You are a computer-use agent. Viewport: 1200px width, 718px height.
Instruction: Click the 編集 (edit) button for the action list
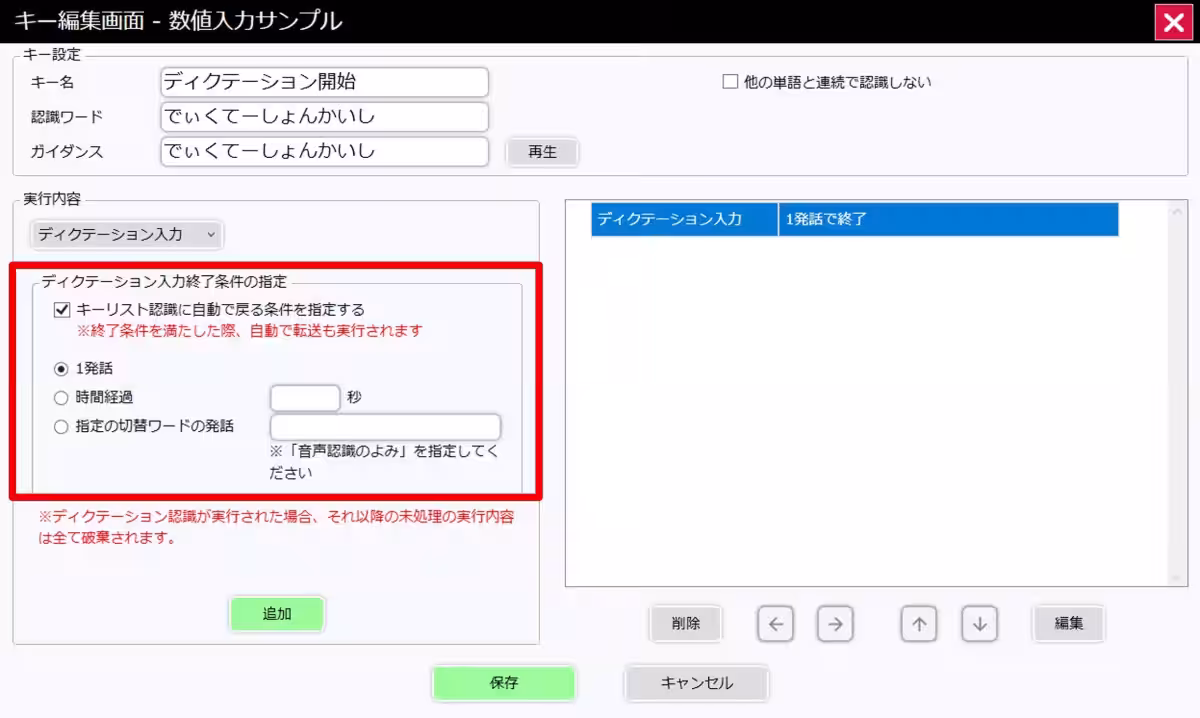(x=1068, y=623)
